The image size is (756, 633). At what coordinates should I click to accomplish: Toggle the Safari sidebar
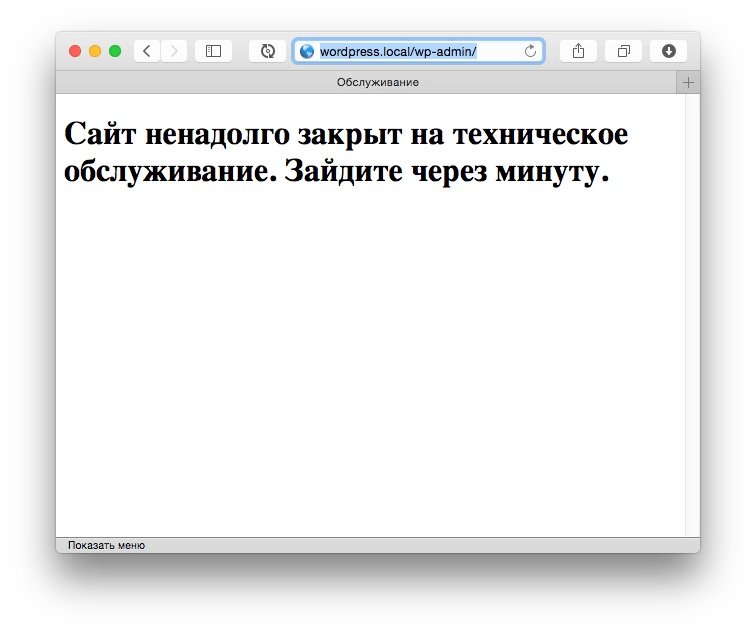pyautogui.click(x=213, y=51)
